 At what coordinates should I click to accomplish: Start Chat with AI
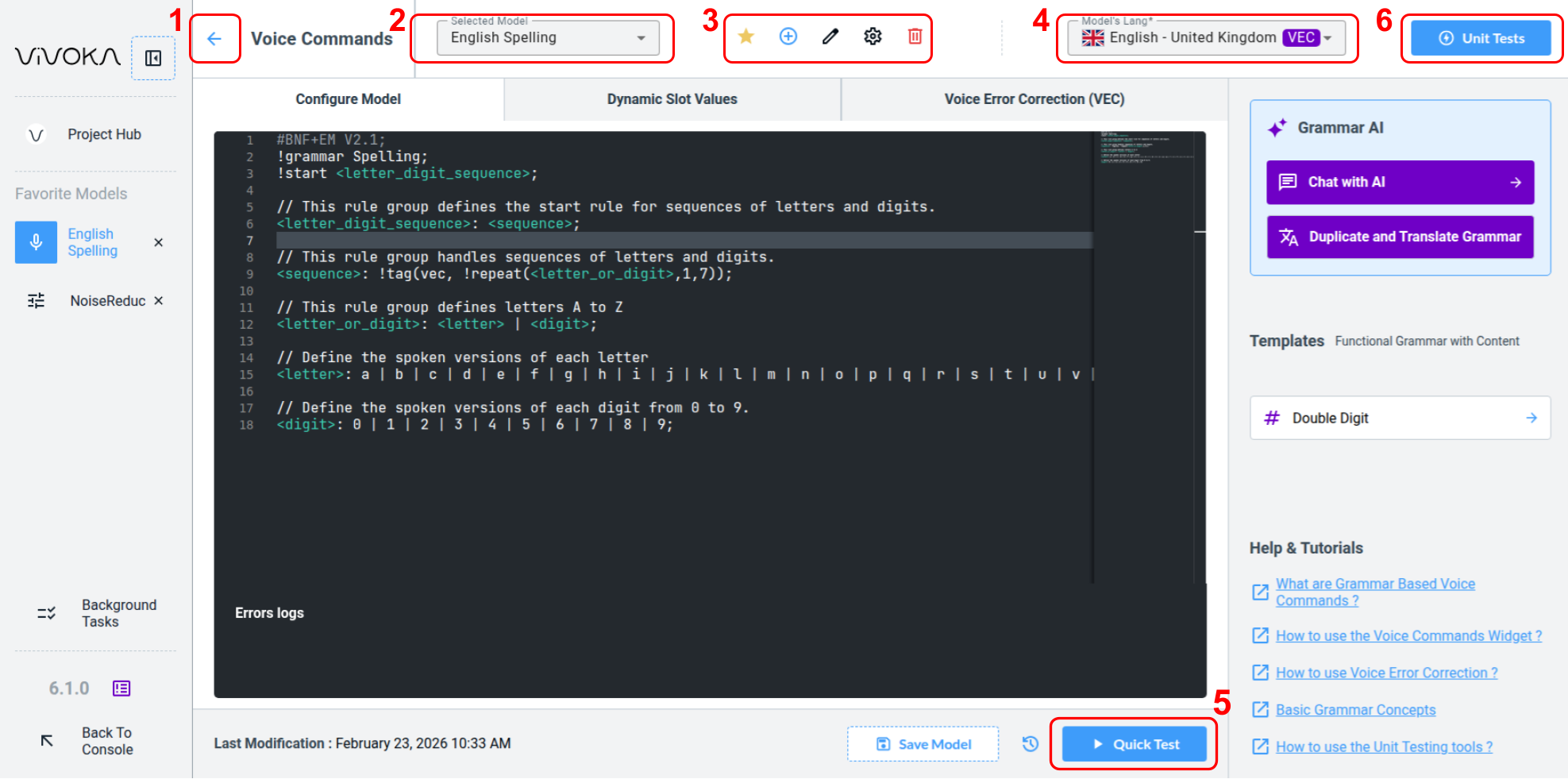click(1400, 182)
